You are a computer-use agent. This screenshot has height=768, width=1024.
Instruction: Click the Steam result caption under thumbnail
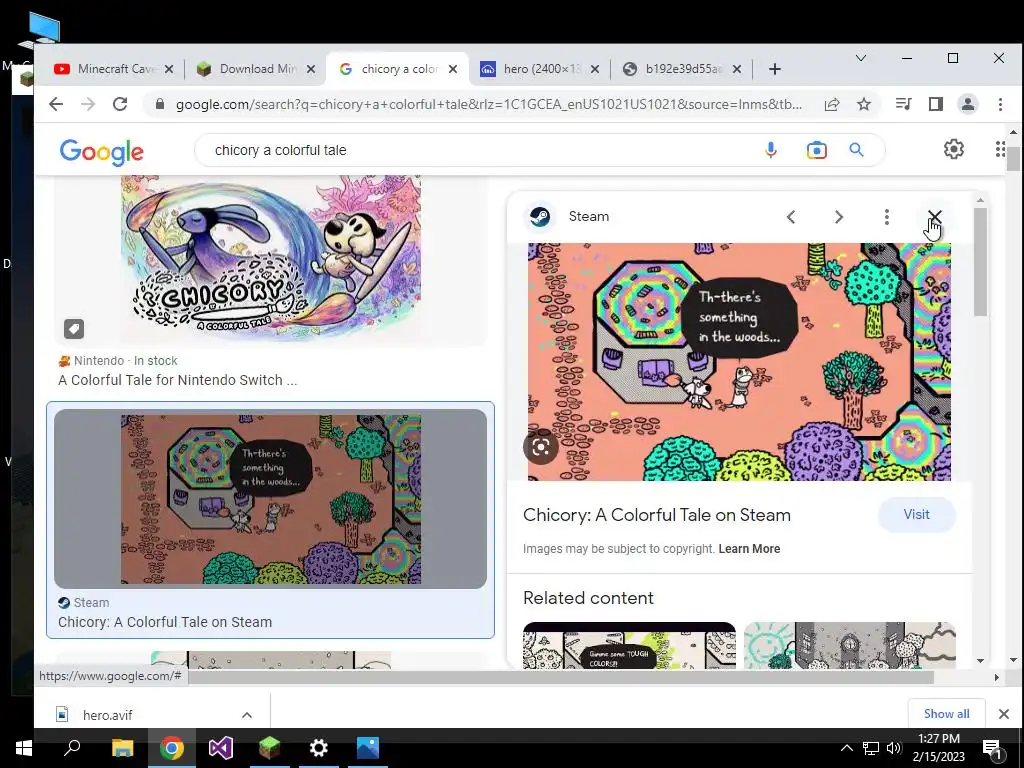[x=165, y=622]
